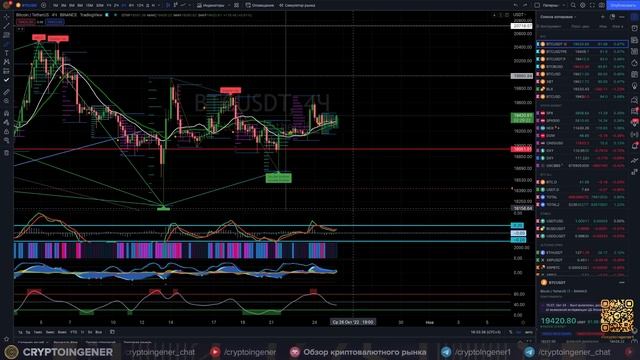
Task: Set date range to 'Все'
Action: pyautogui.click(x=98, y=332)
